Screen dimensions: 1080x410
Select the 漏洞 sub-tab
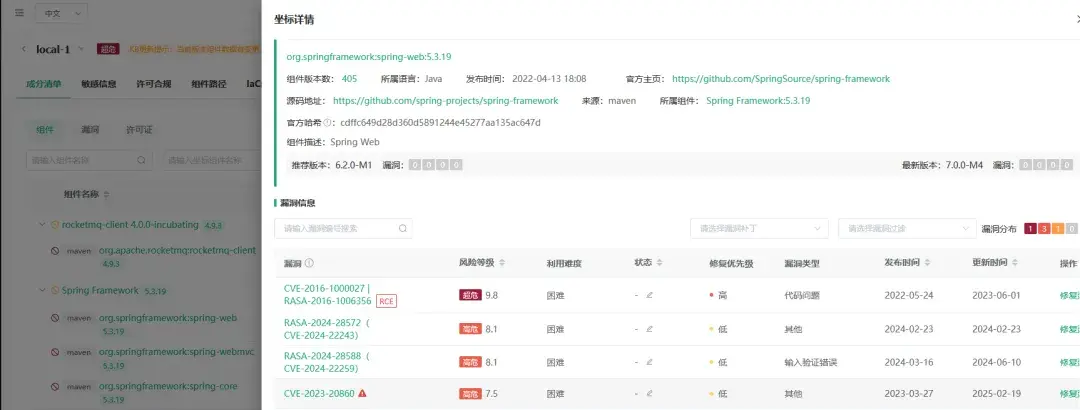pos(90,130)
